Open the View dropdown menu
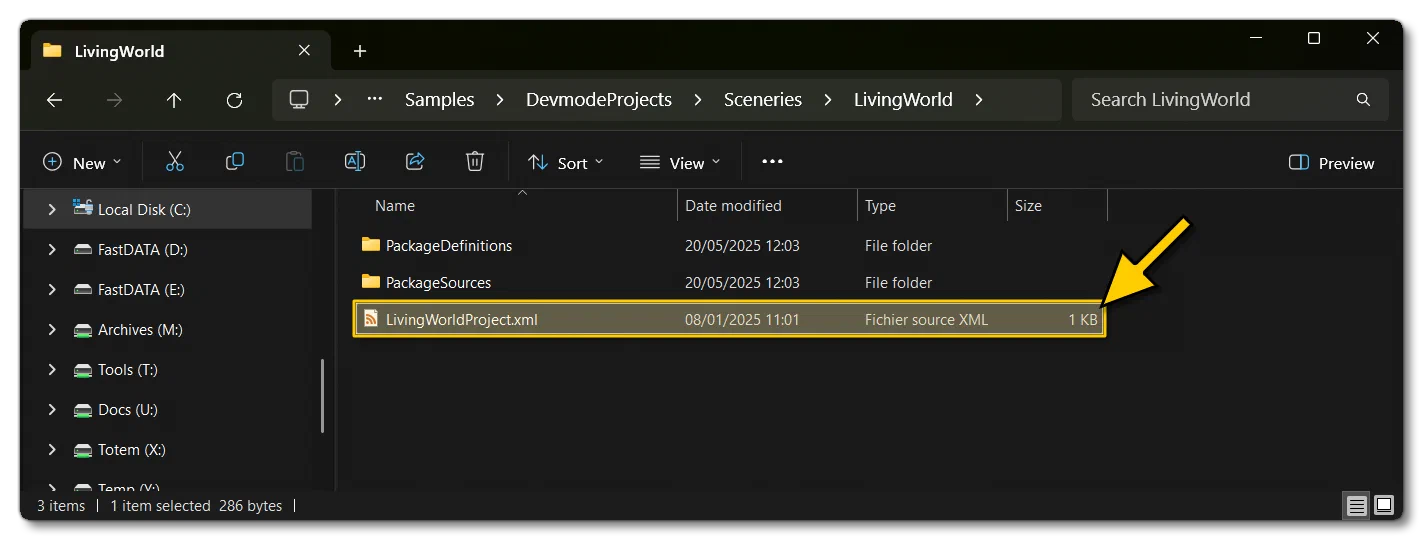Viewport: 1423px width, 540px height. click(x=680, y=163)
